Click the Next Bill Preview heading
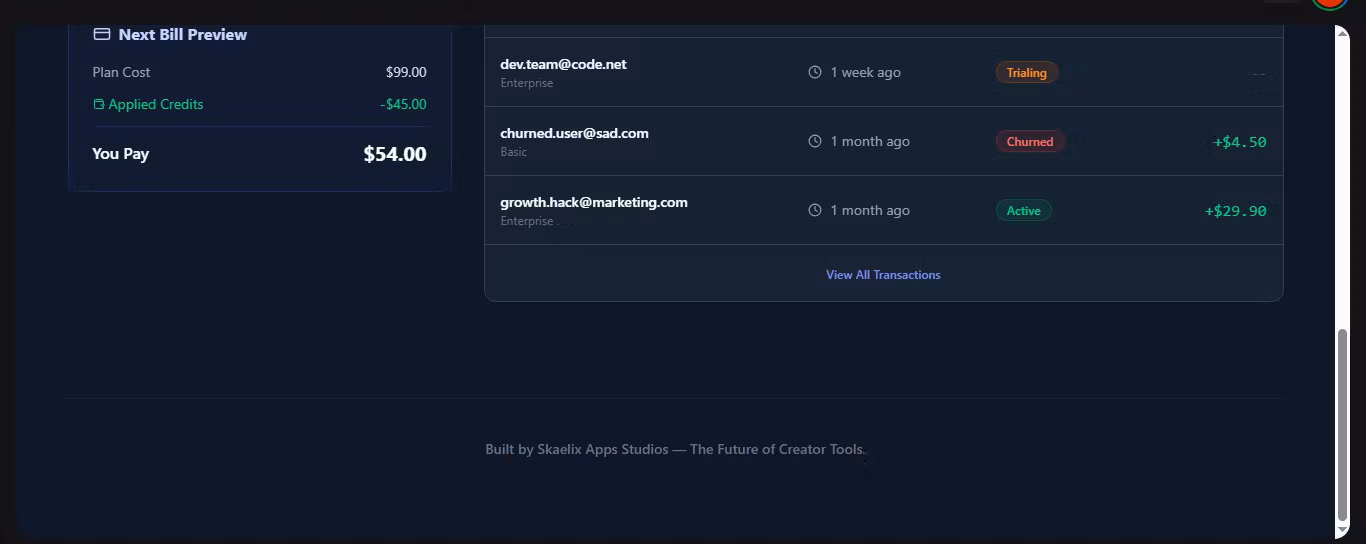1366x544 pixels. [182, 34]
